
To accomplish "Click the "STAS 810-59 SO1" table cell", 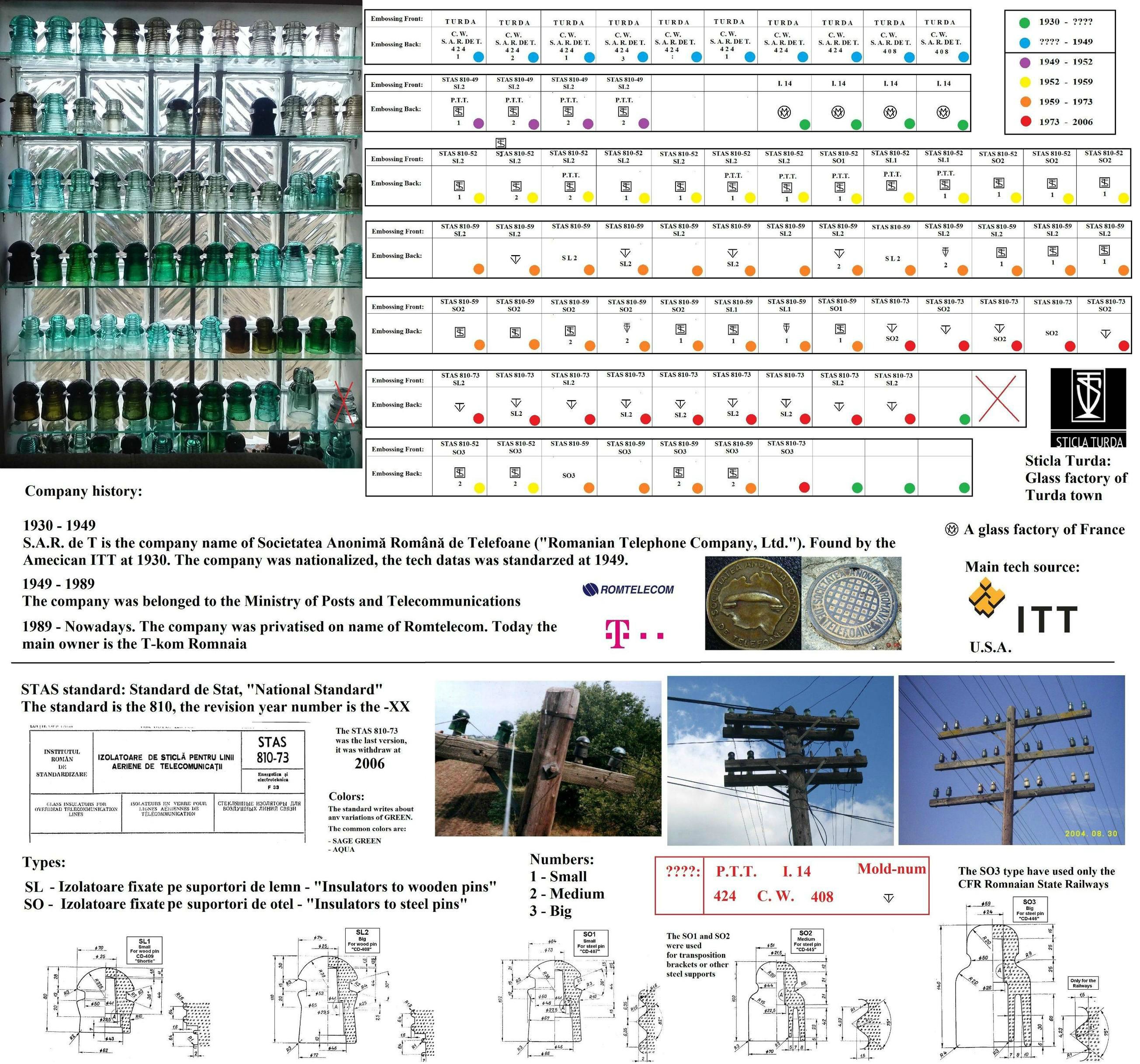I will pos(837,304).
